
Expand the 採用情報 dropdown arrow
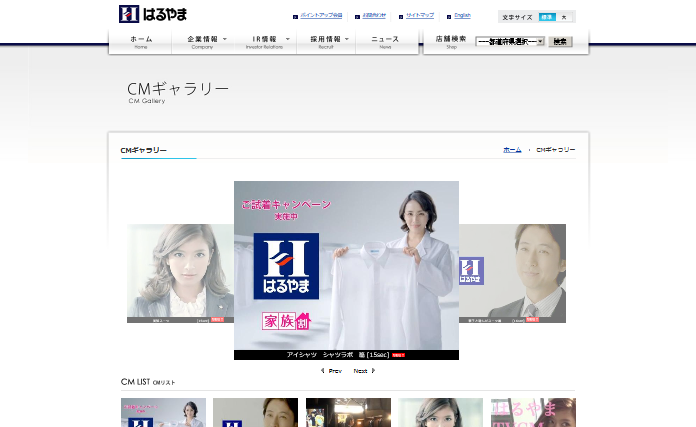pyautogui.click(x=347, y=39)
